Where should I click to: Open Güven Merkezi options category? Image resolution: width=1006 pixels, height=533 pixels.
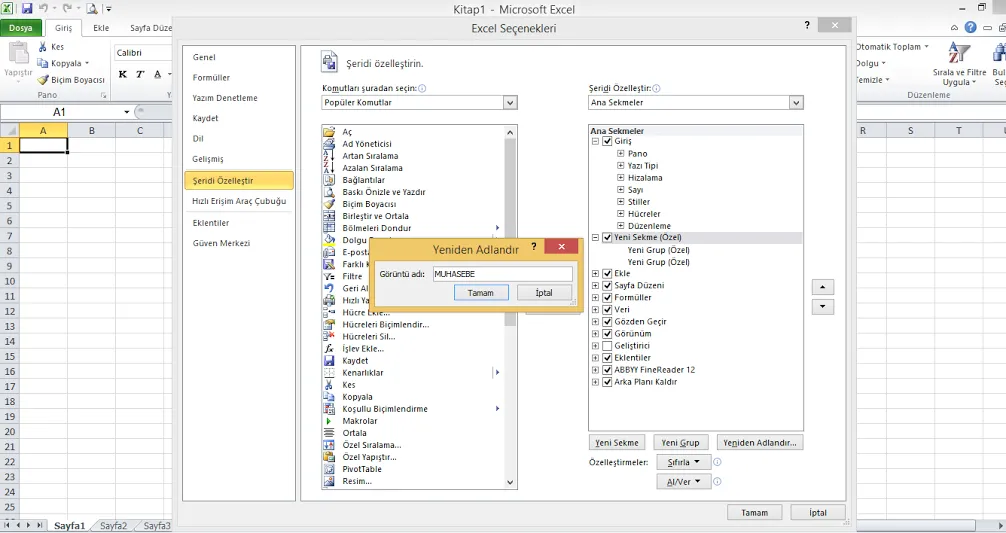[221, 243]
